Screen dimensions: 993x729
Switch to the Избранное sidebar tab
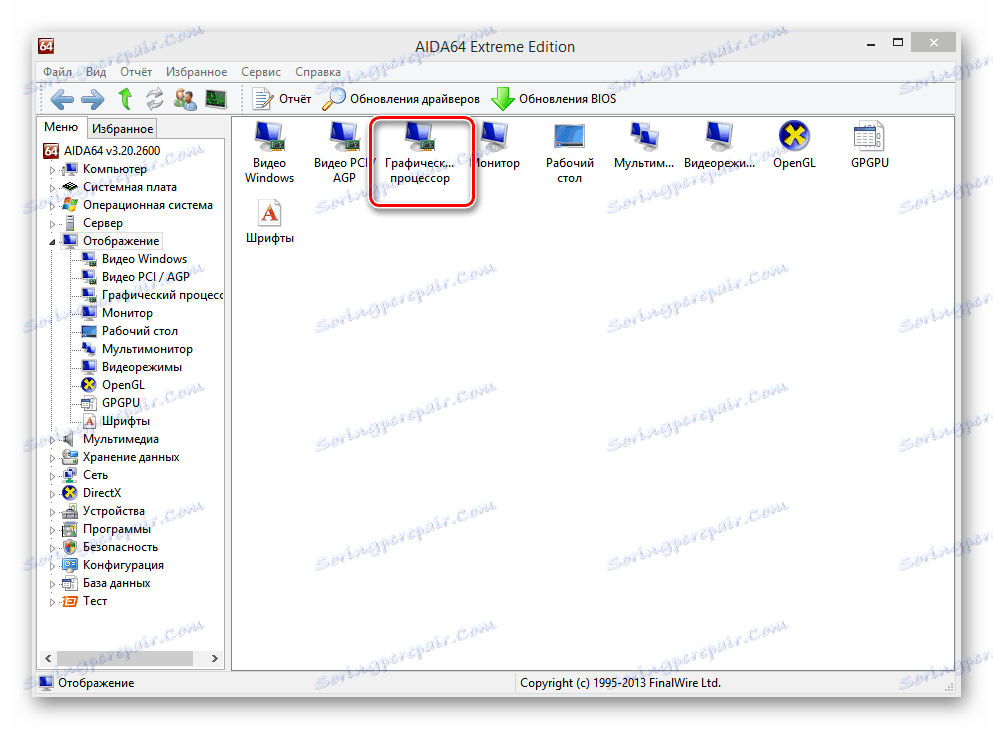click(122, 129)
